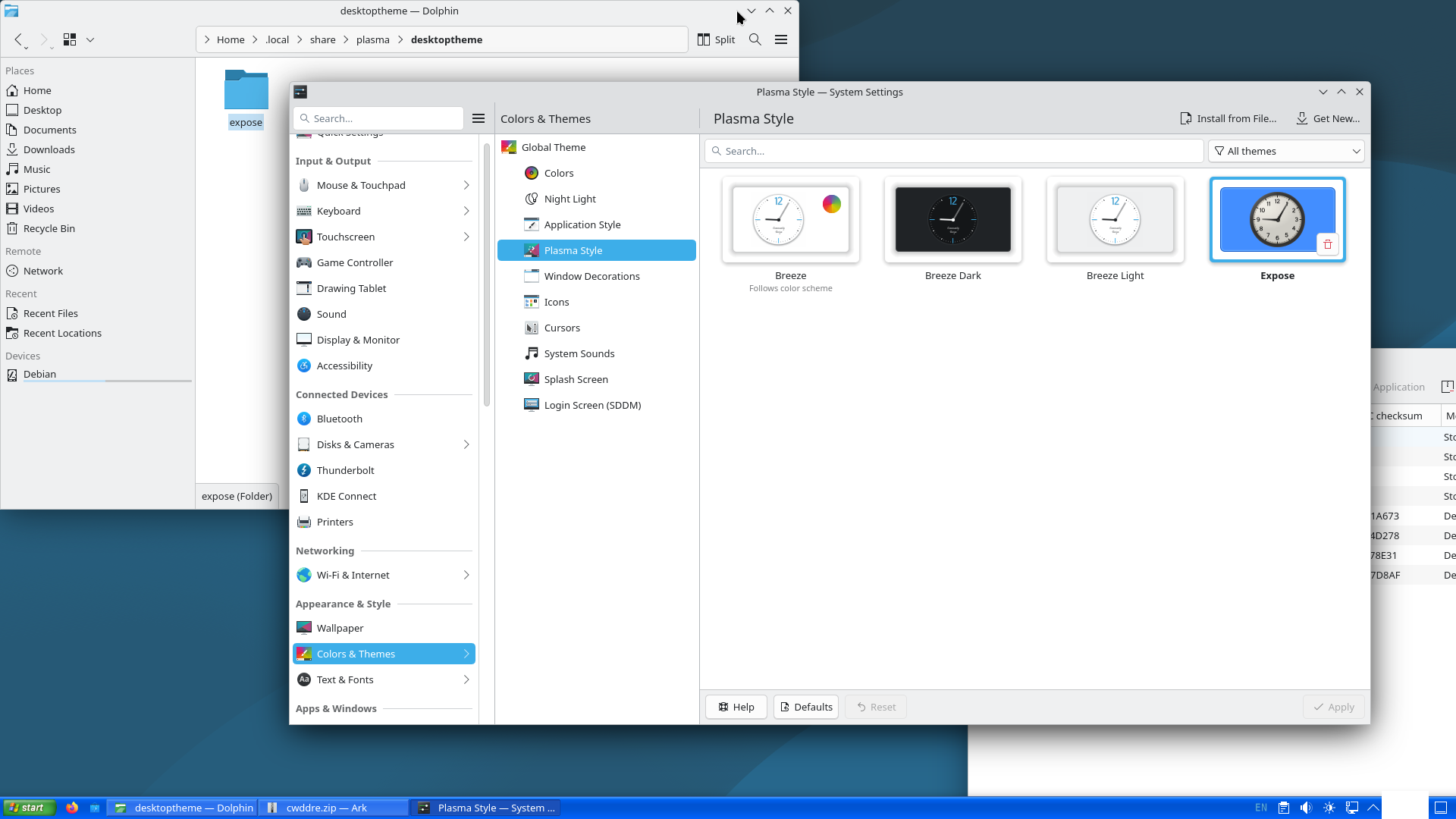Click the Plasma Style theme search field
1456x819 pixels.
(954, 151)
